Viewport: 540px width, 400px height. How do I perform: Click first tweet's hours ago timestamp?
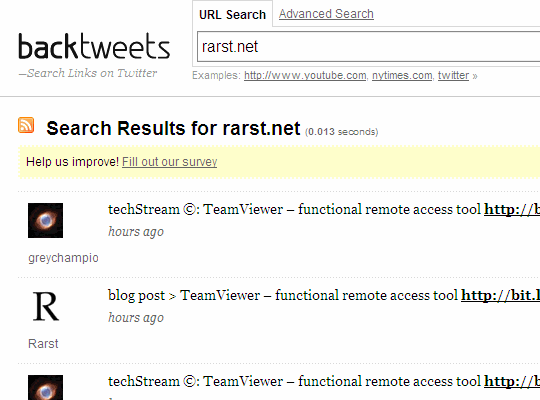(x=136, y=232)
